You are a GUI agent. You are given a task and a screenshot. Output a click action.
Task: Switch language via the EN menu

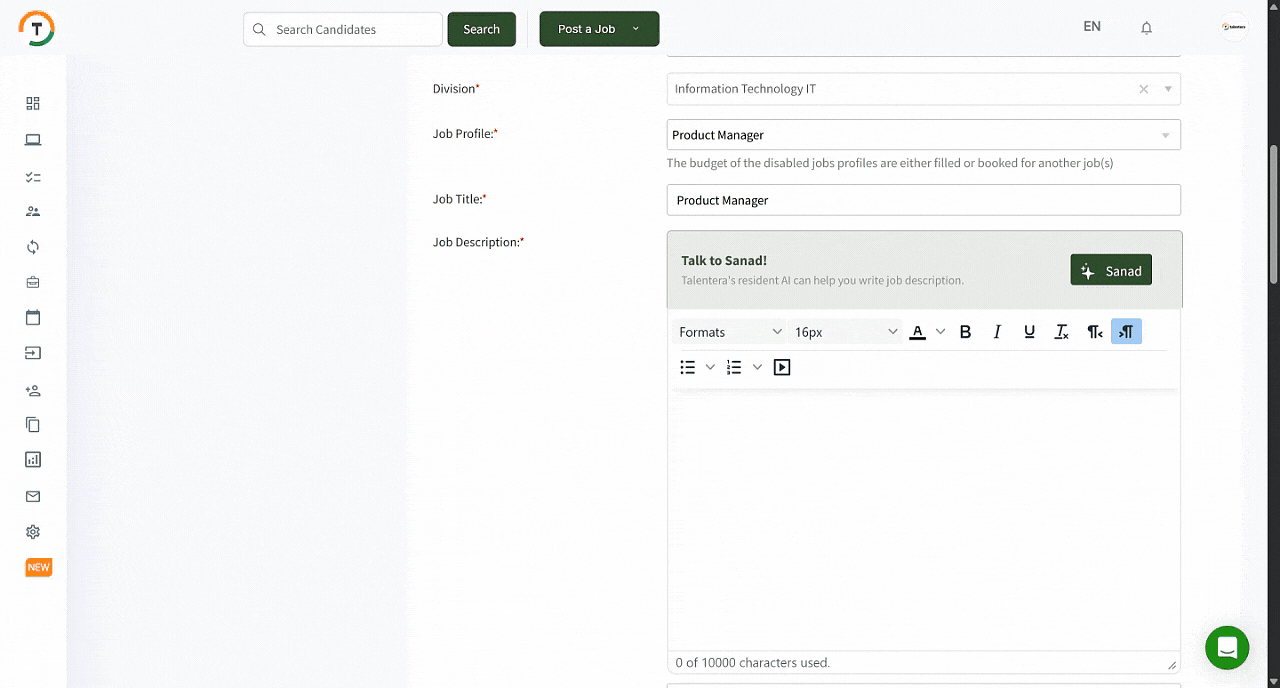[1091, 27]
